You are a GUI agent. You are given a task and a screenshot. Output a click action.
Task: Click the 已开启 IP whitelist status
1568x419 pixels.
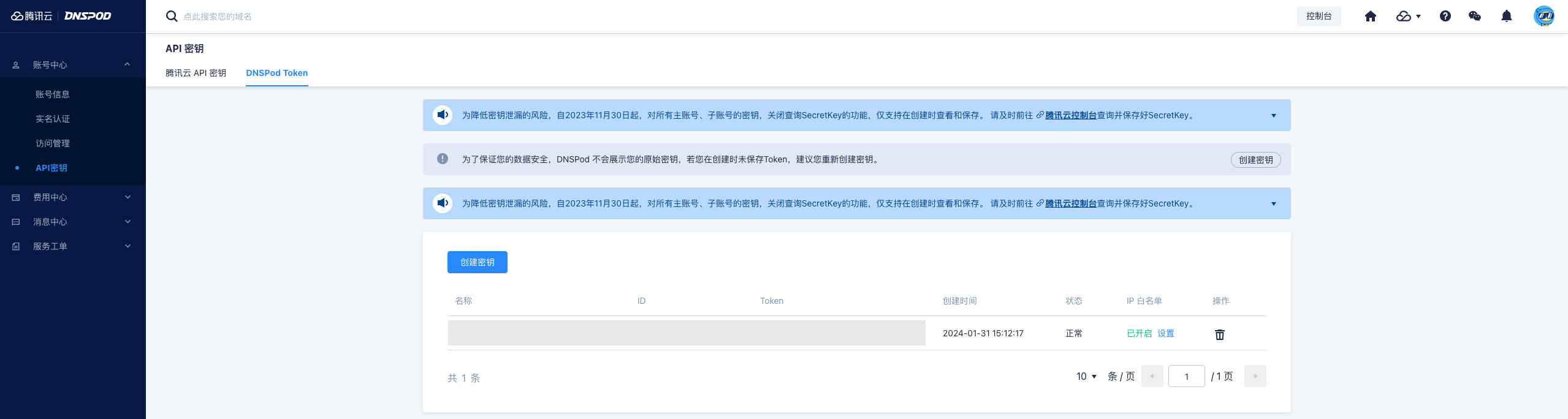[1140, 333]
